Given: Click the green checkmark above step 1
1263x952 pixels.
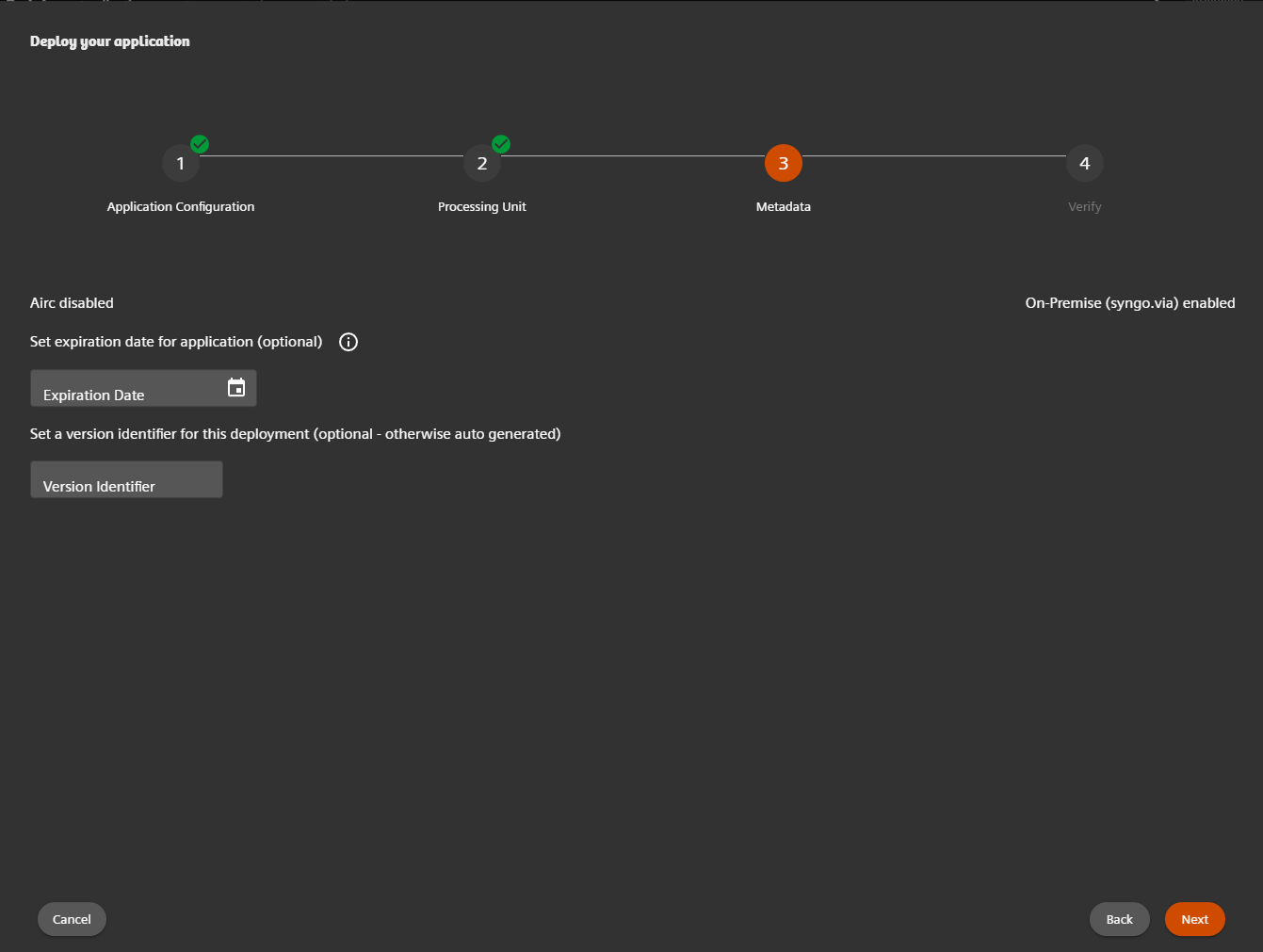Looking at the screenshot, I should point(199,144).
